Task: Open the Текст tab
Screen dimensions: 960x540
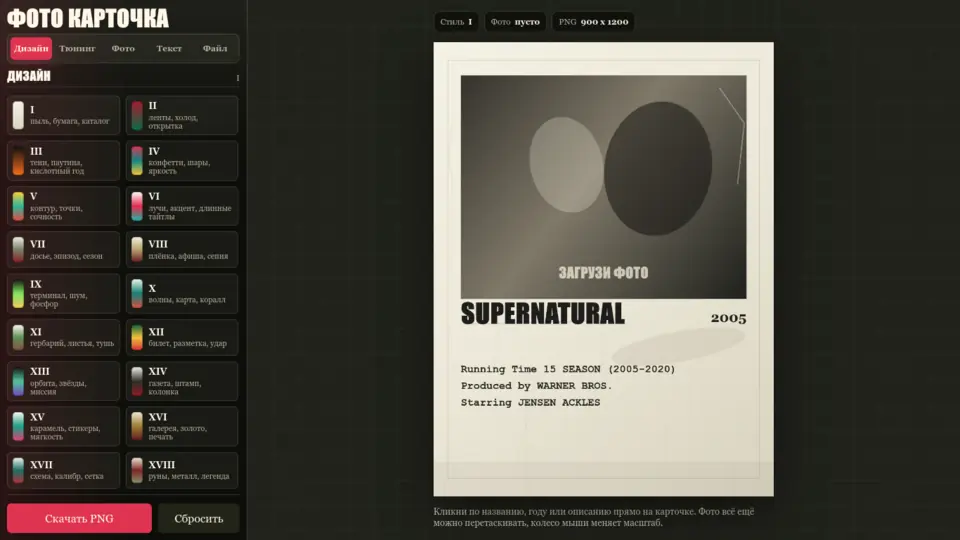Action: point(169,49)
